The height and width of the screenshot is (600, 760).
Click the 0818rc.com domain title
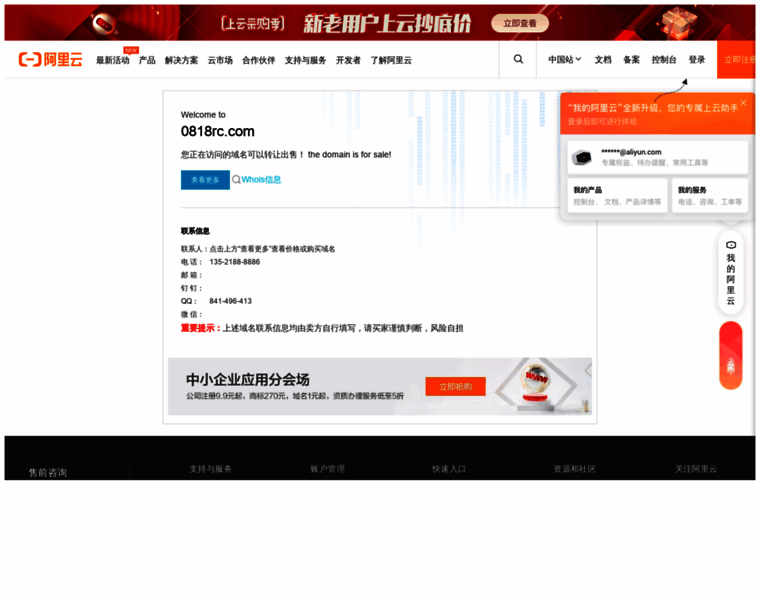218,131
